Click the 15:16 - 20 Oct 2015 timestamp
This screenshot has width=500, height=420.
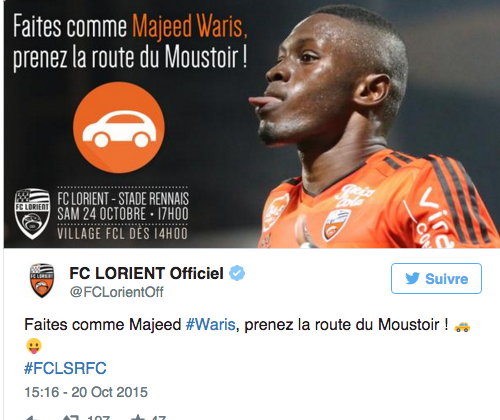click(86, 392)
